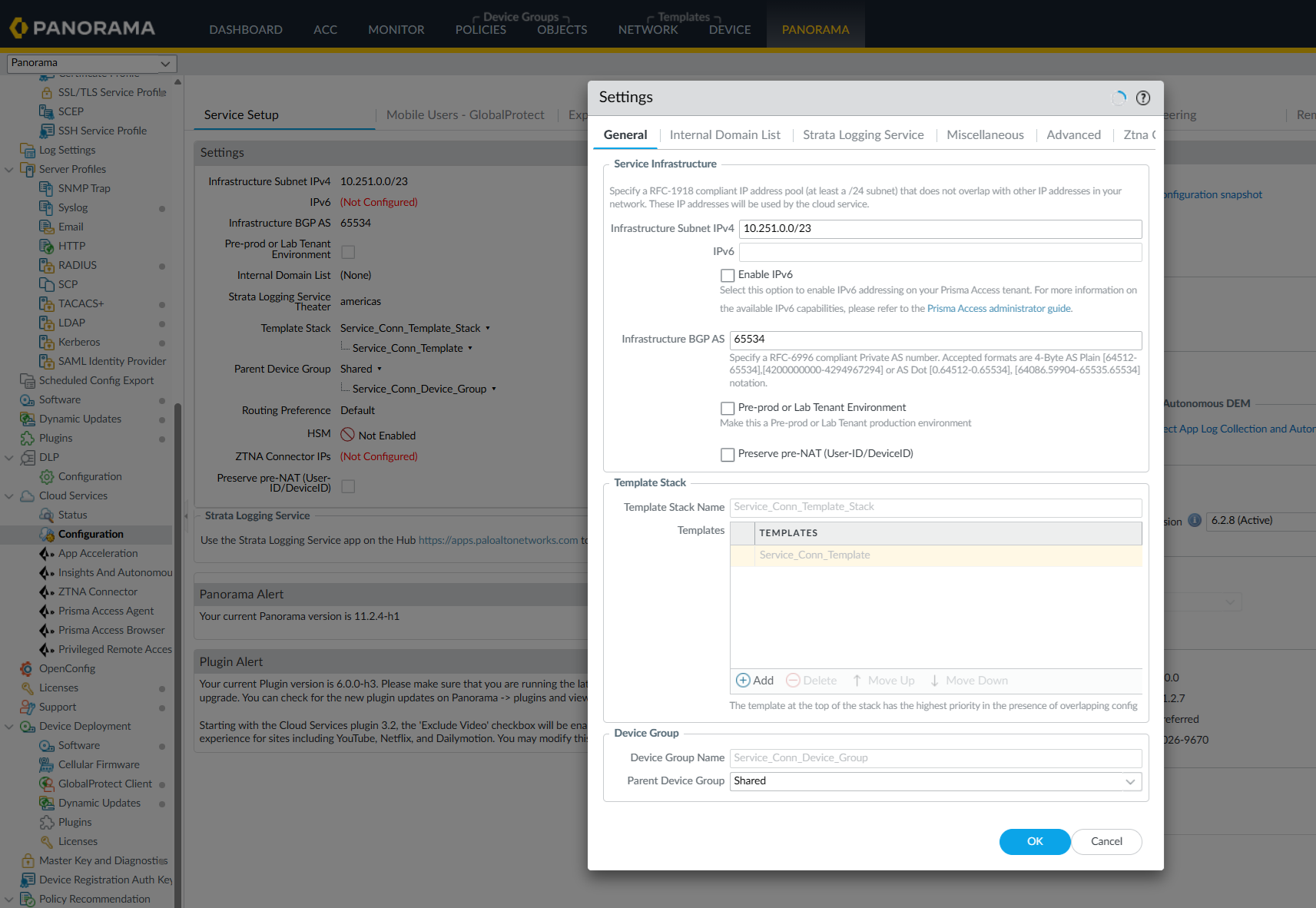Open Prisma Access Browser in sidebar
This screenshot has height=908, width=1316.
coord(111,630)
